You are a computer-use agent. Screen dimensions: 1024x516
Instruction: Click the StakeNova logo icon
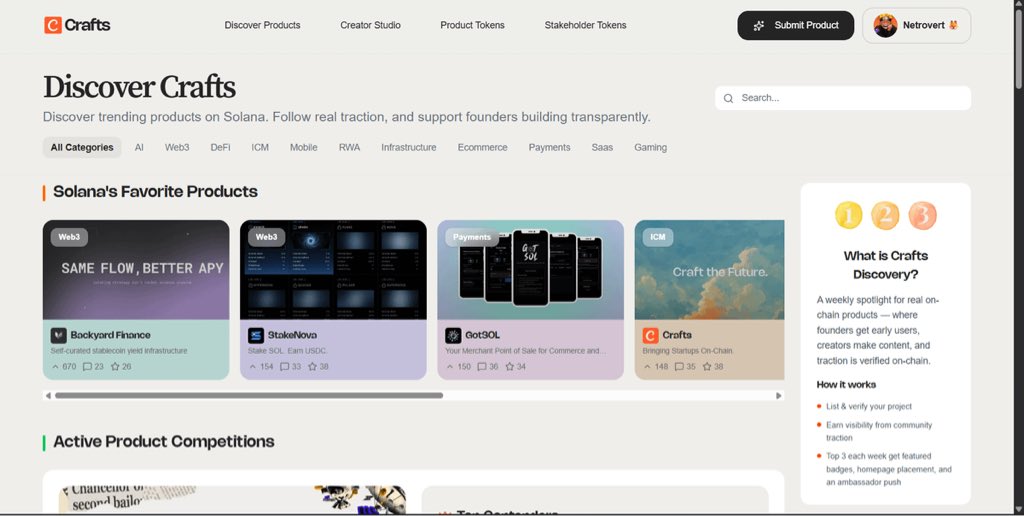[256, 335]
